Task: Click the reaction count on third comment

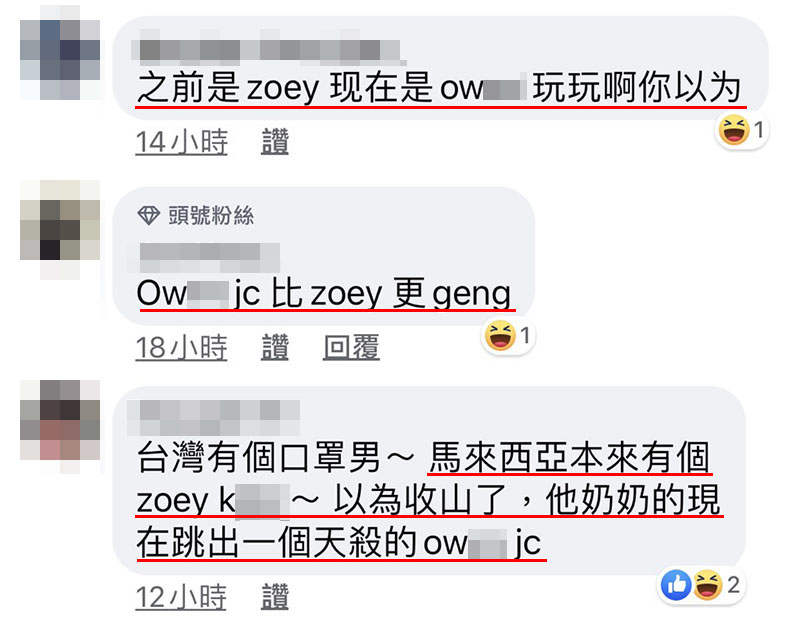Action: tap(734, 585)
